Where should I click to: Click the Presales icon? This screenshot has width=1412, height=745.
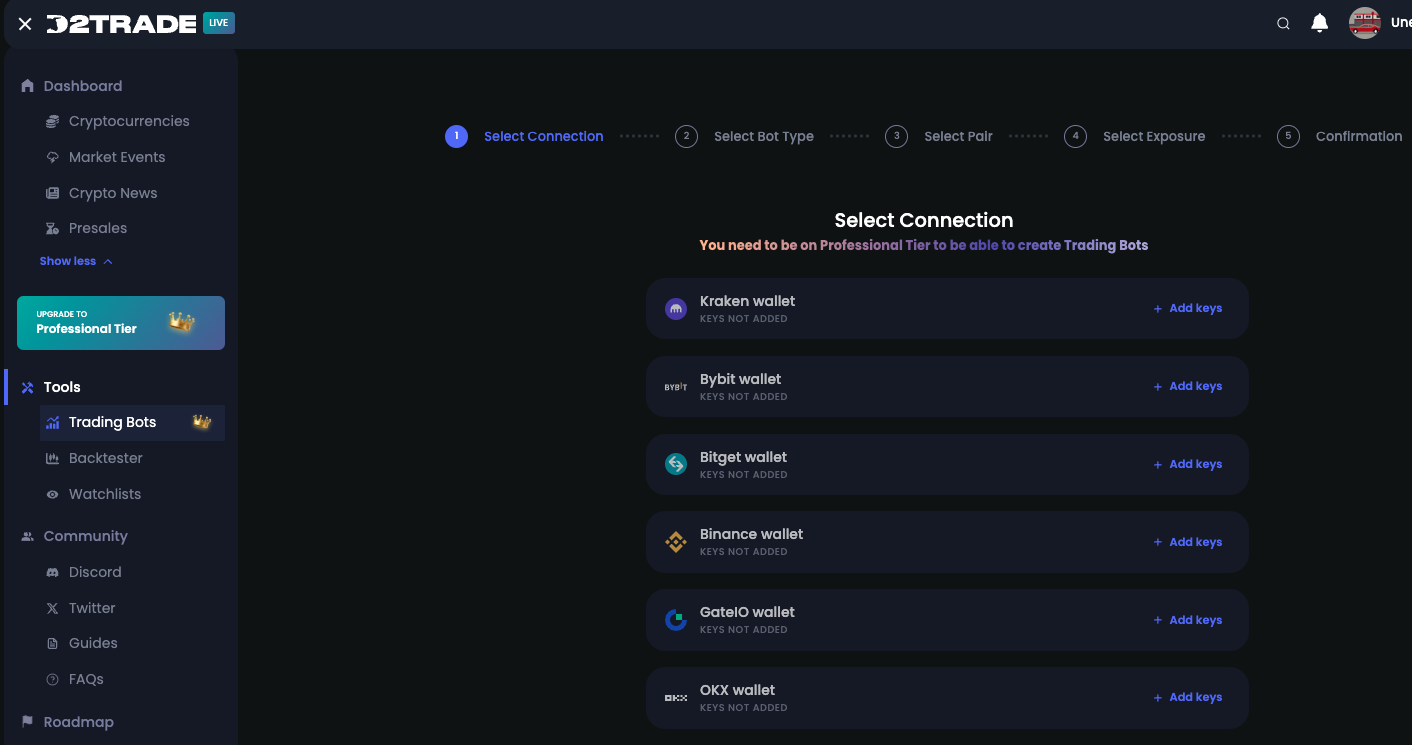(x=53, y=228)
